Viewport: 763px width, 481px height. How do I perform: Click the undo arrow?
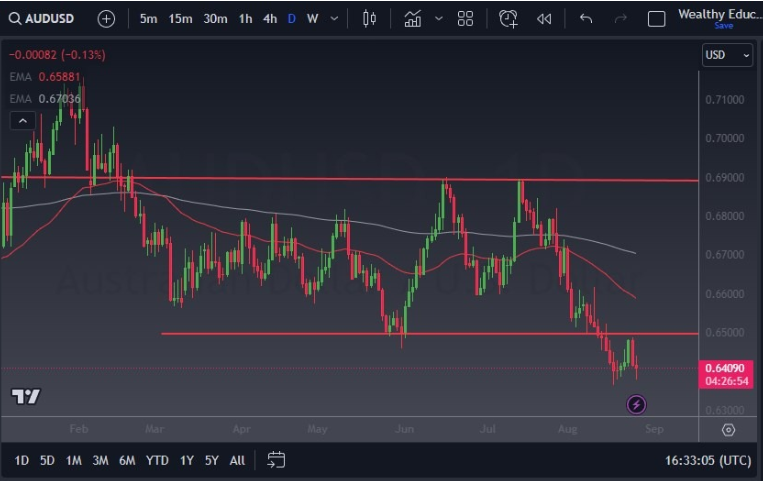pos(586,18)
